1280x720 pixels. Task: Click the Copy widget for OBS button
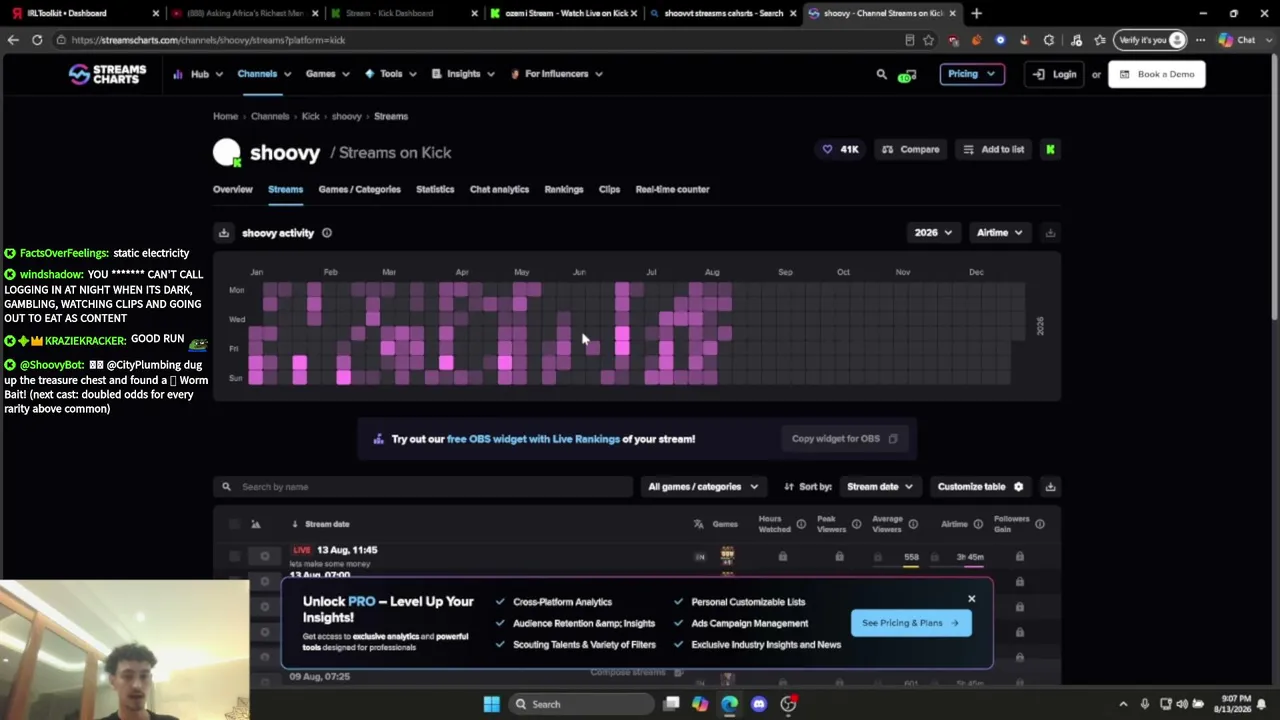[844, 439]
